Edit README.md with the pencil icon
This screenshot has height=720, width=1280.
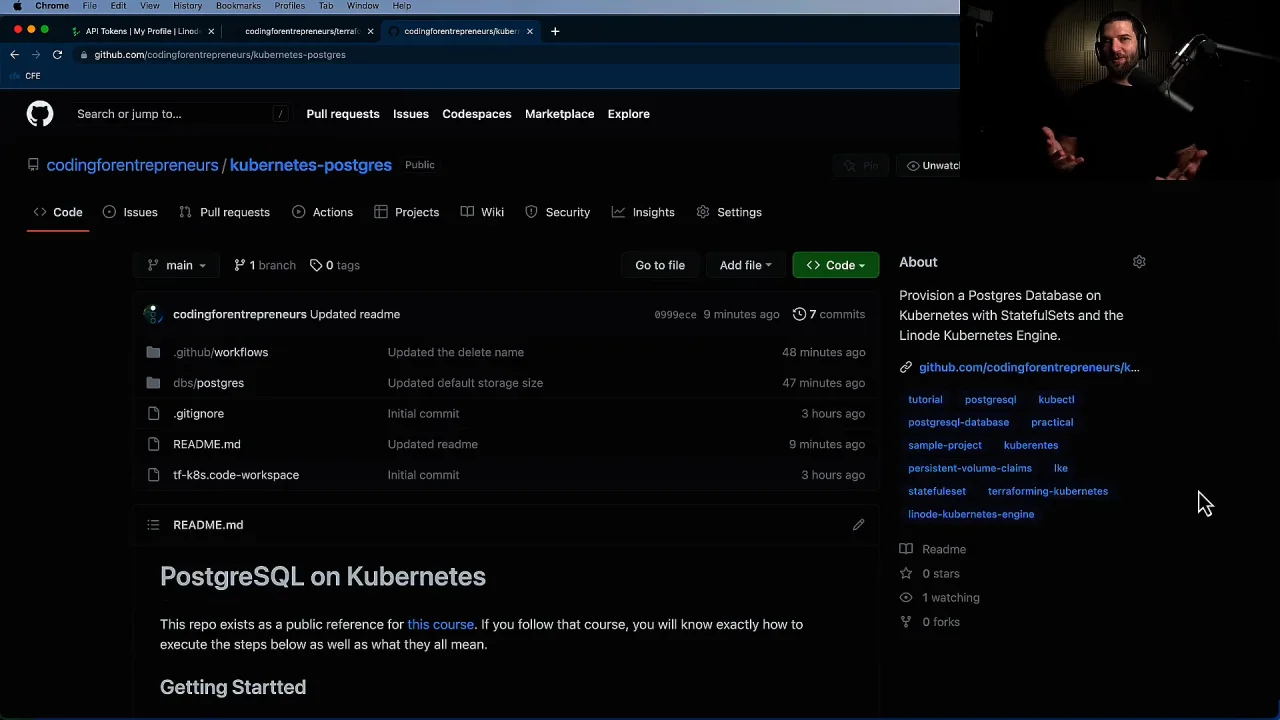[858, 525]
